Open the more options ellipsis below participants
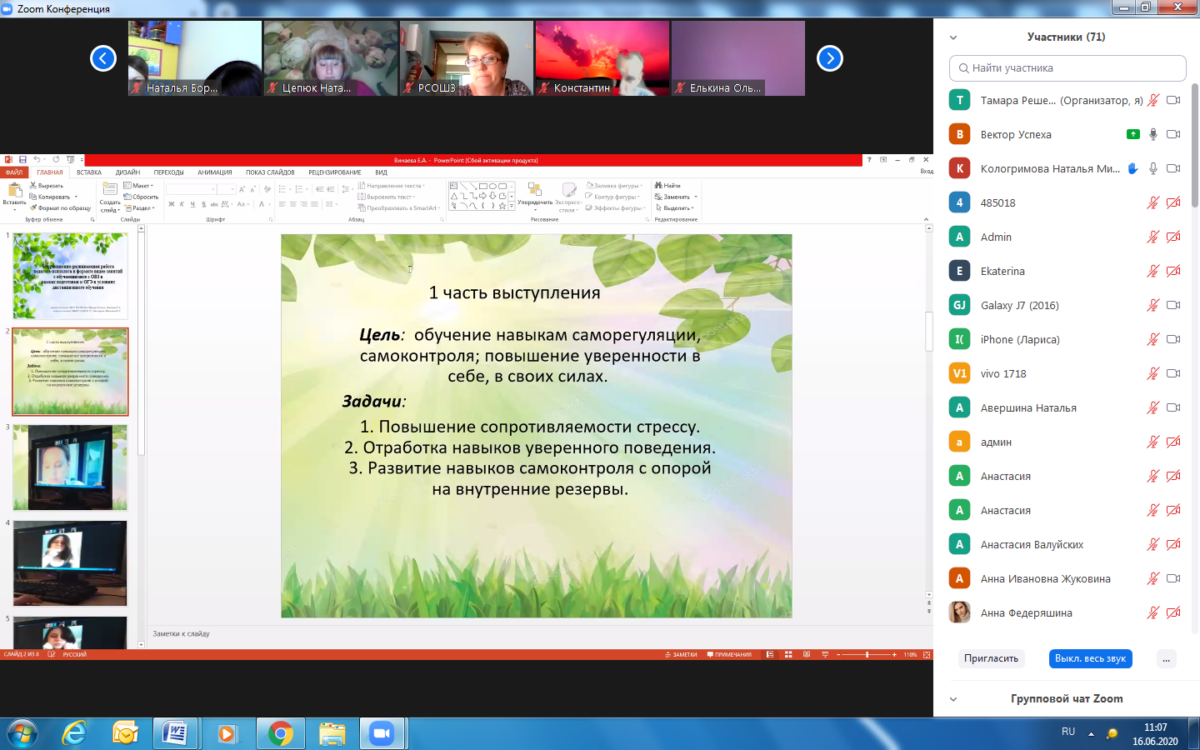 click(x=1165, y=658)
